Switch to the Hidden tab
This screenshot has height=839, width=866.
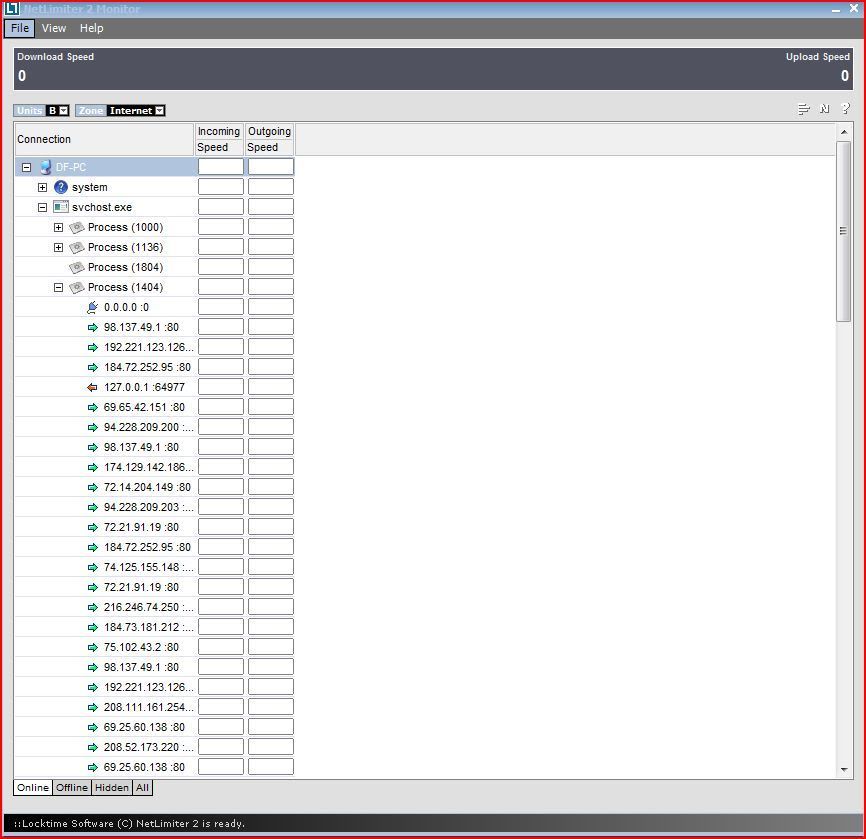click(112, 787)
